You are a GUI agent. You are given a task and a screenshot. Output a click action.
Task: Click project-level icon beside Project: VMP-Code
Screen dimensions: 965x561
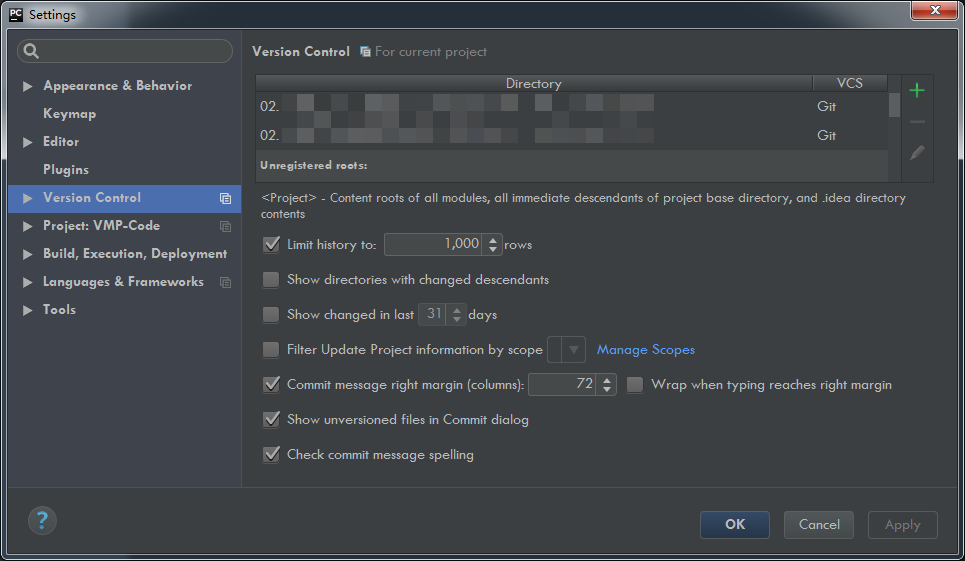tap(225, 226)
